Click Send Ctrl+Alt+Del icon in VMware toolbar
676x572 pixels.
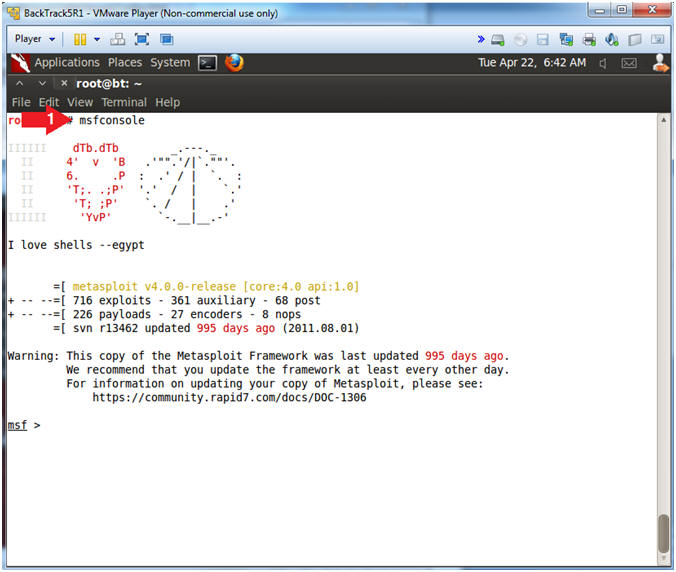tap(118, 39)
